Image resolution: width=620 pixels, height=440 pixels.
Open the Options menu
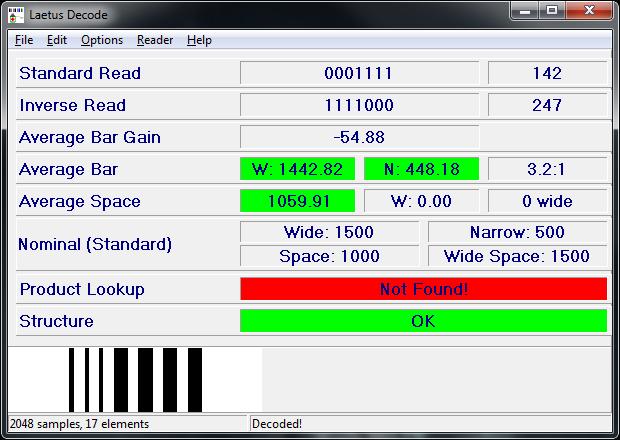pyautogui.click(x=102, y=40)
